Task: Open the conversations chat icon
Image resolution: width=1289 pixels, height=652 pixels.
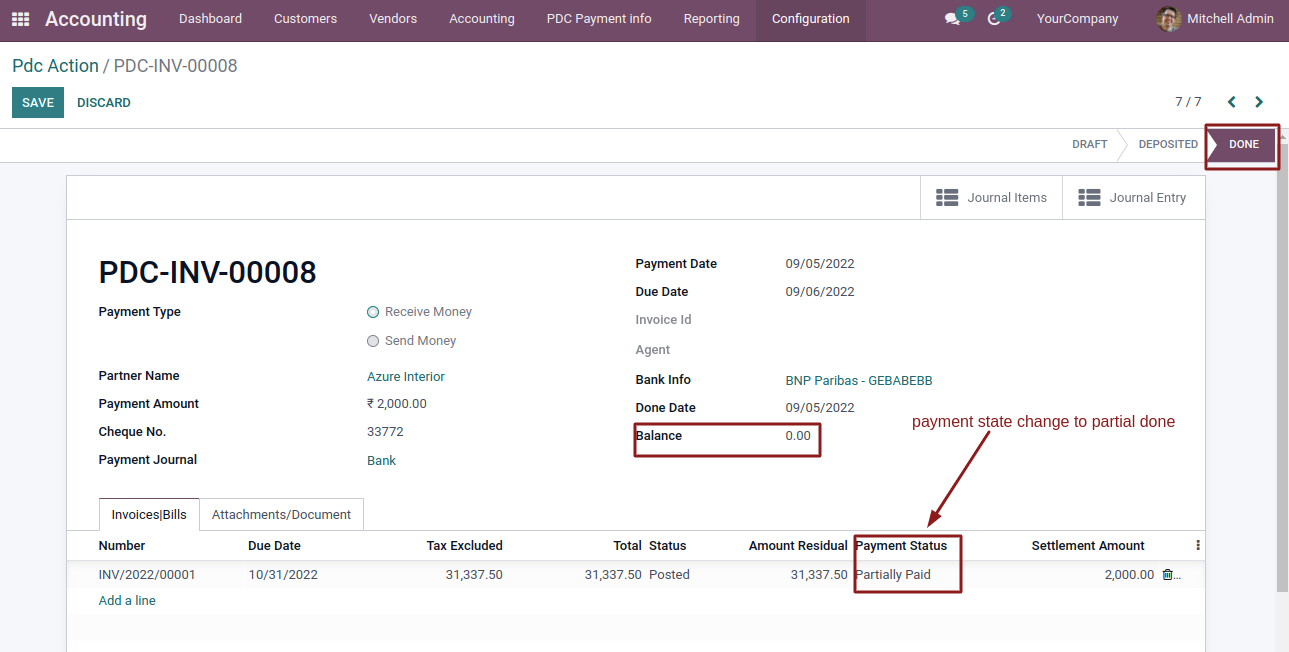Action: (952, 19)
